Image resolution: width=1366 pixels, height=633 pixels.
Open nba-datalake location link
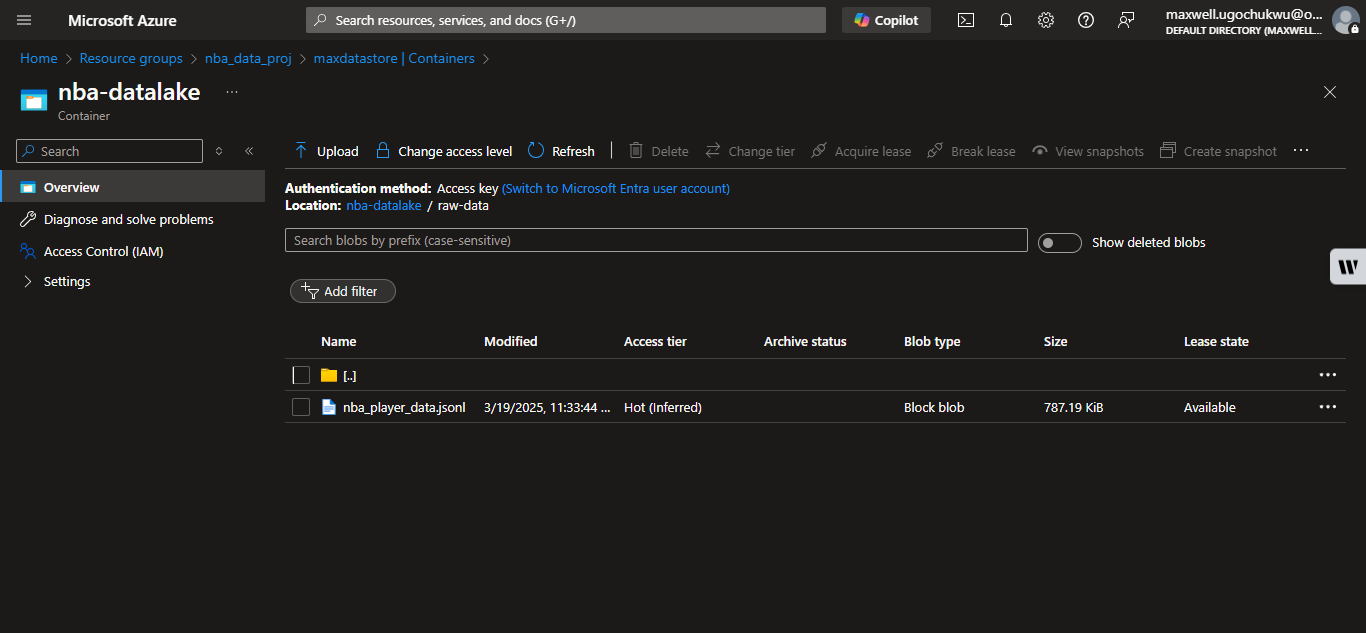(384, 205)
